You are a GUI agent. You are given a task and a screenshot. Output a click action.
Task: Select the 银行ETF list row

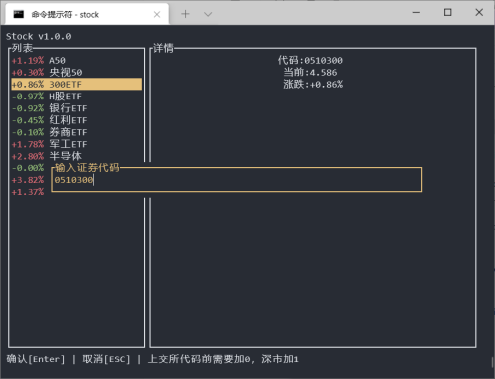[x=76, y=108]
